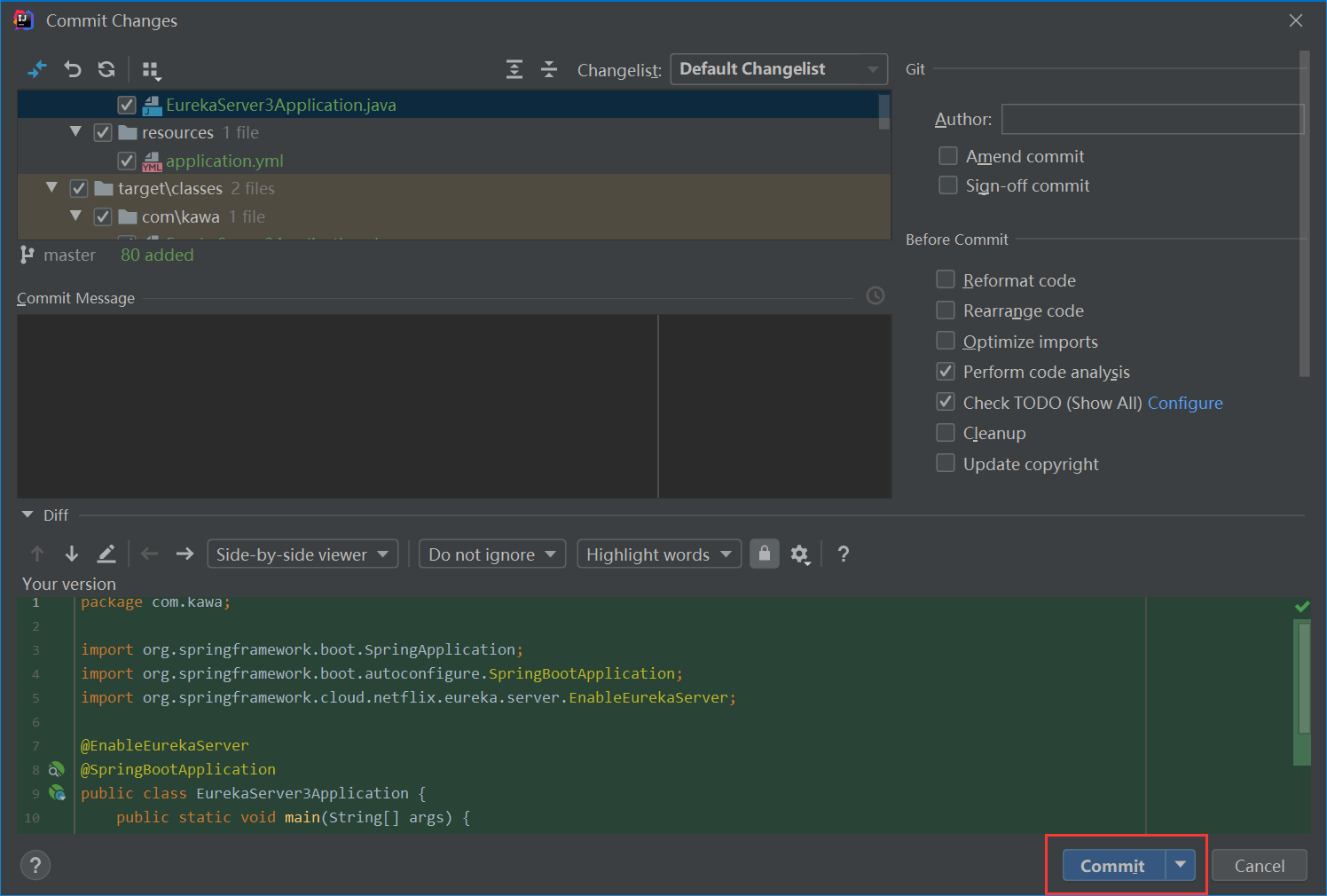
Task: Collapse the Diff section
Action: (x=27, y=515)
